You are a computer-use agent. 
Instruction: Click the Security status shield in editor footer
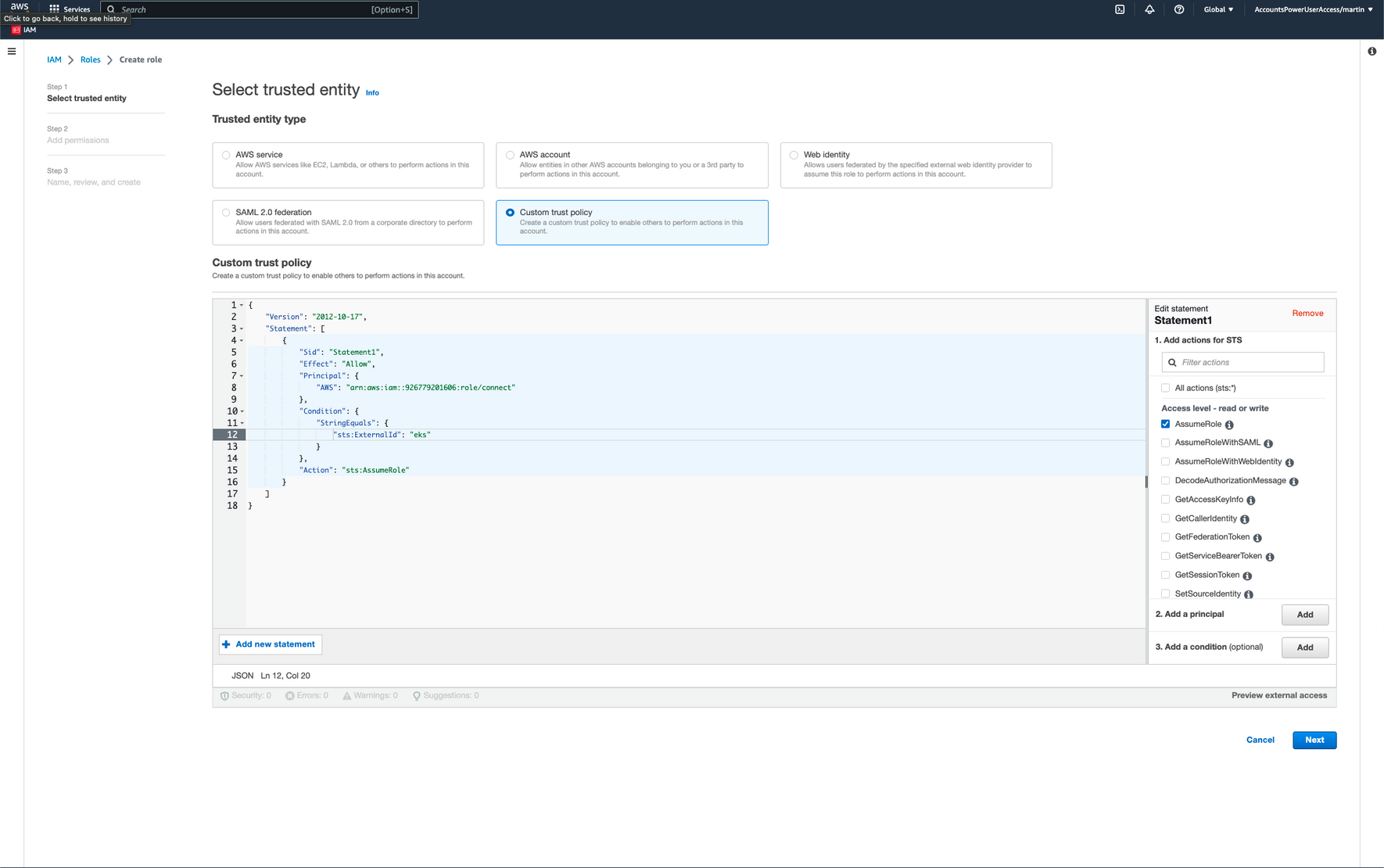(225, 695)
